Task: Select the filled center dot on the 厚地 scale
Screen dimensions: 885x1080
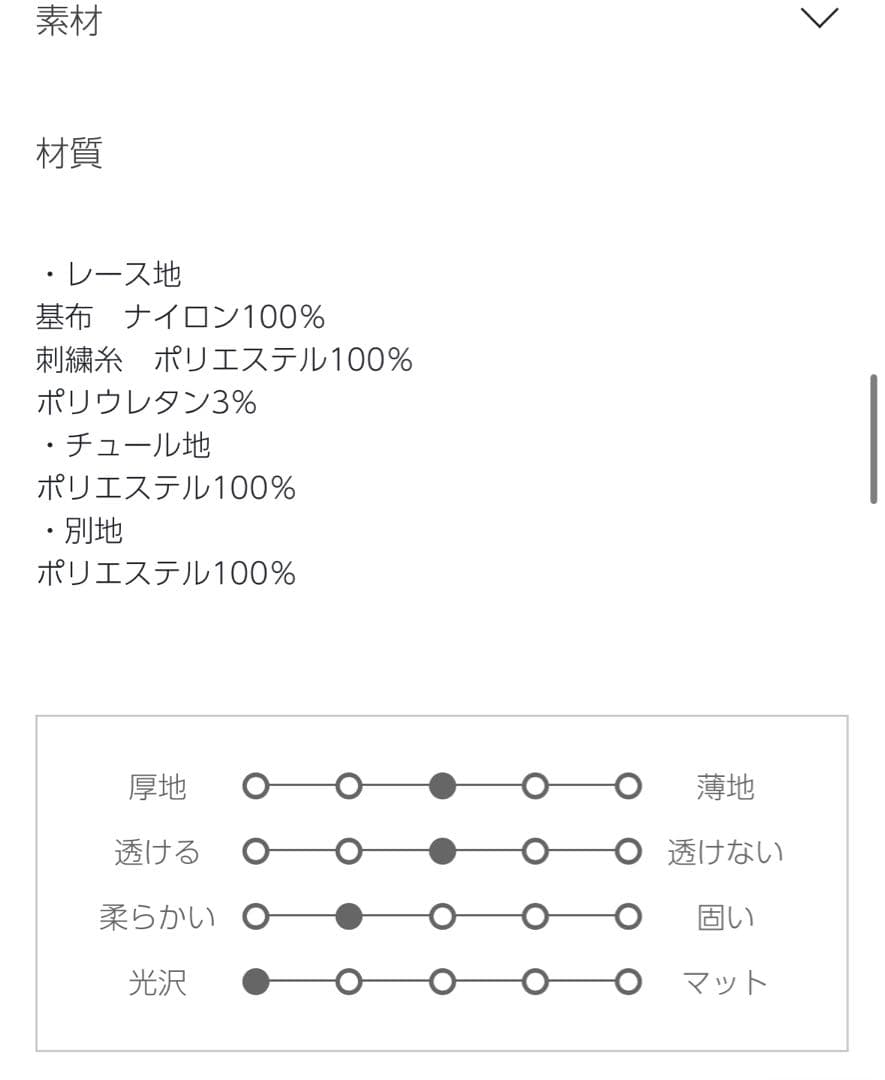Action: pyautogui.click(x=441, y=786)
